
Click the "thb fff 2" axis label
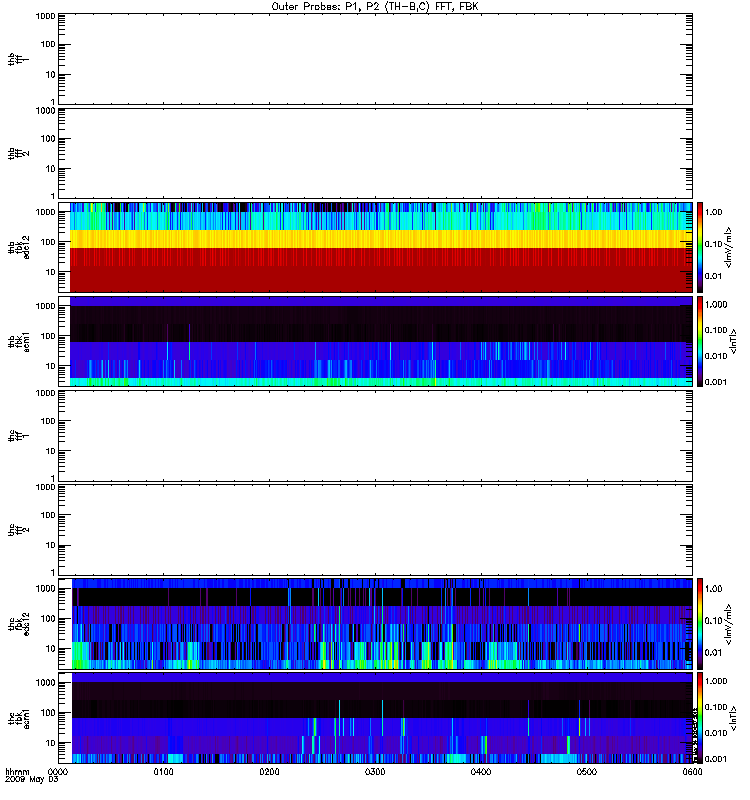coord(18,154)
